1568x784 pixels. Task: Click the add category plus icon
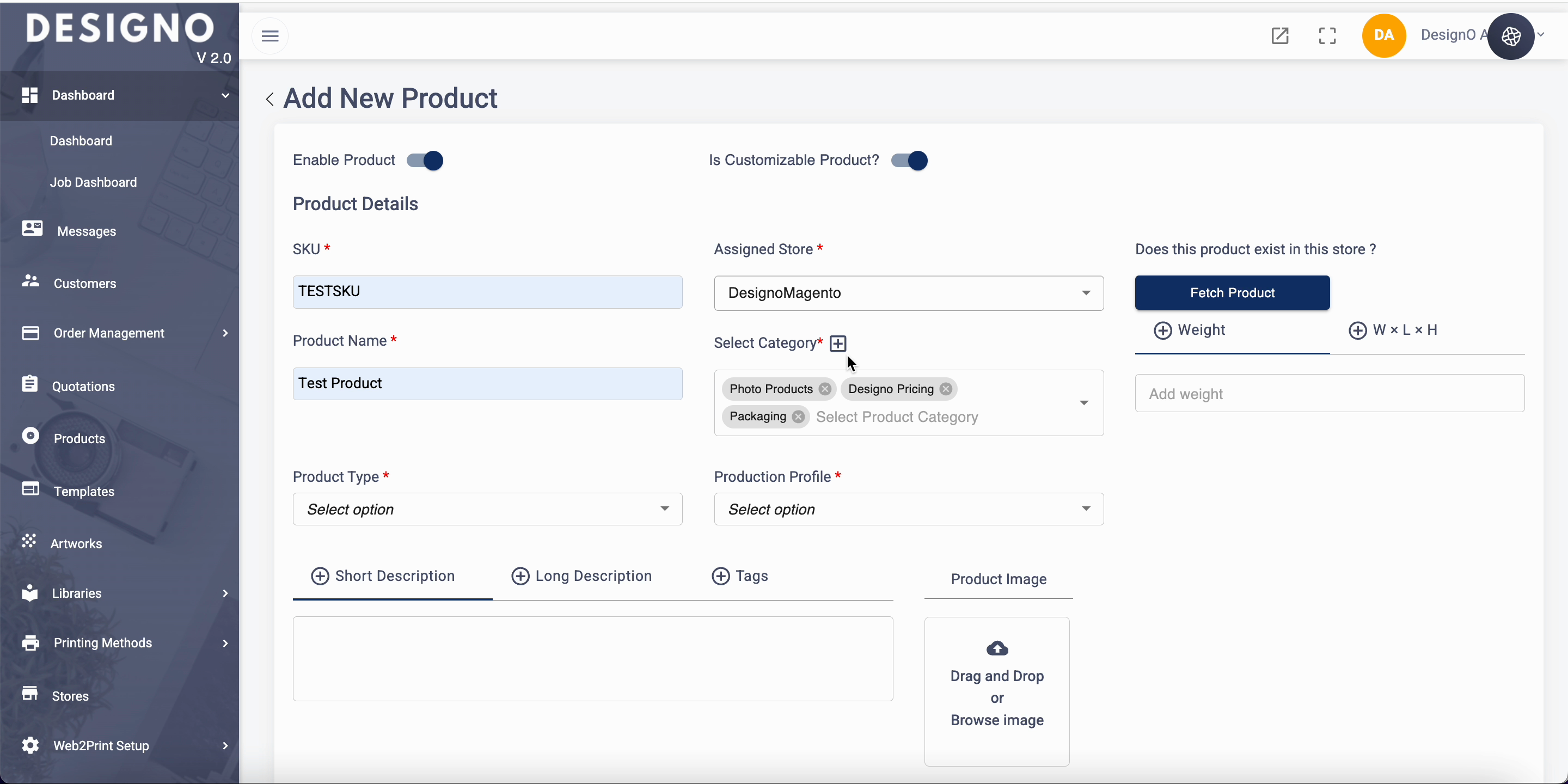coord(838,344)
